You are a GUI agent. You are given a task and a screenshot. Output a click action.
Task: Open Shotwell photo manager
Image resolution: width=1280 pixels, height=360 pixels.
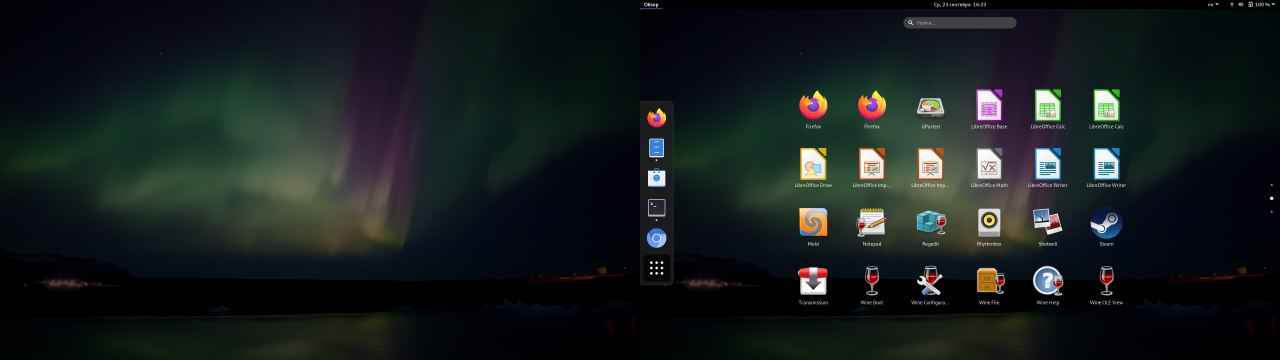click(1047, 225)
